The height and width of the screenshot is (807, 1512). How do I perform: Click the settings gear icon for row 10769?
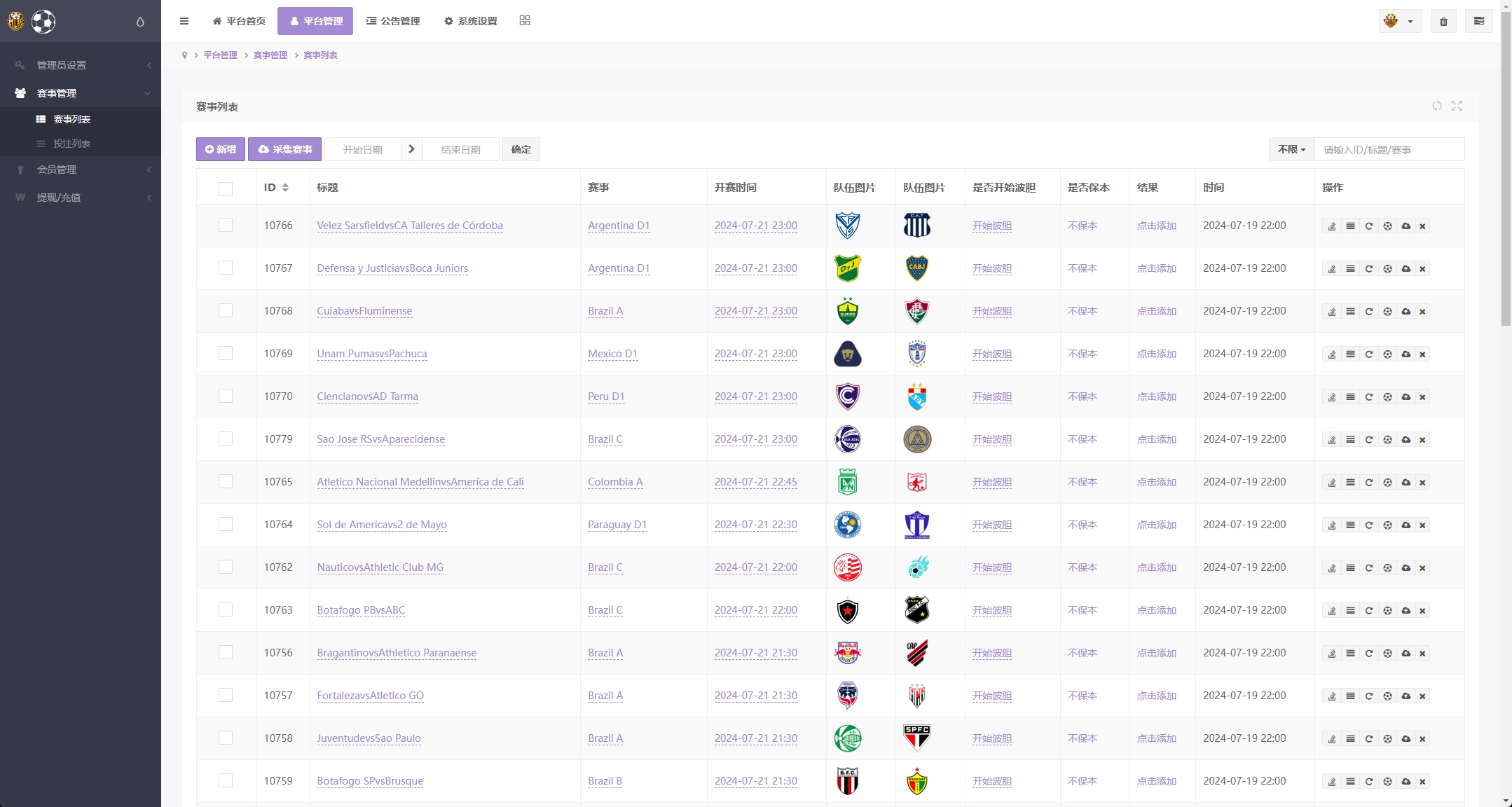click(1386, 354)
